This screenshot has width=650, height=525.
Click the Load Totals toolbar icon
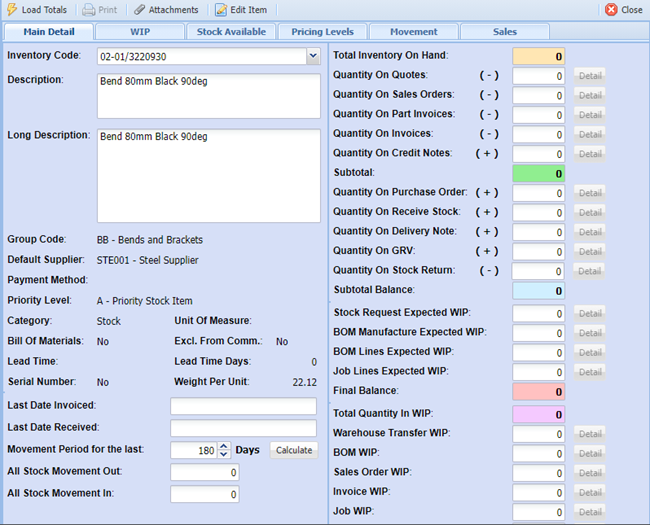13,10
